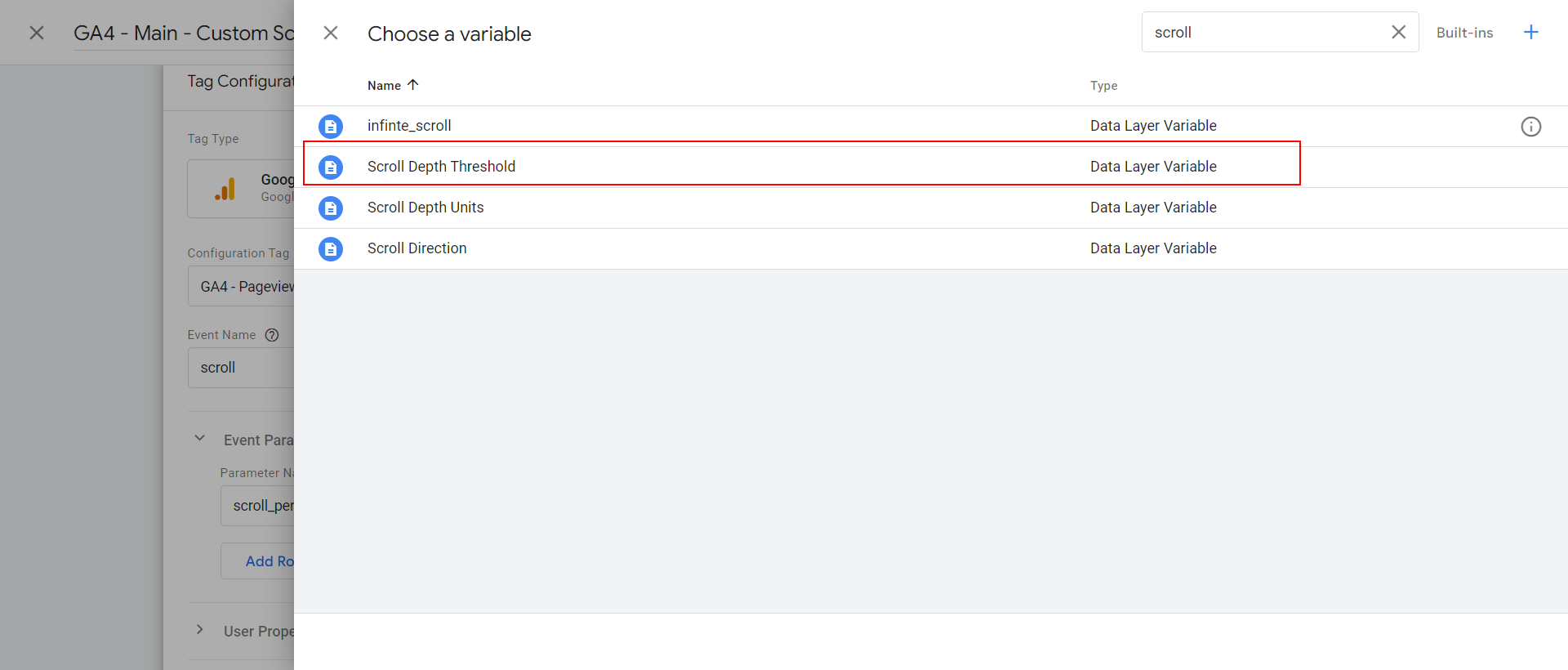Screen dimensions: 1568x670
Task: Clear the scroll search text
Action: [x=1399, y=32]
